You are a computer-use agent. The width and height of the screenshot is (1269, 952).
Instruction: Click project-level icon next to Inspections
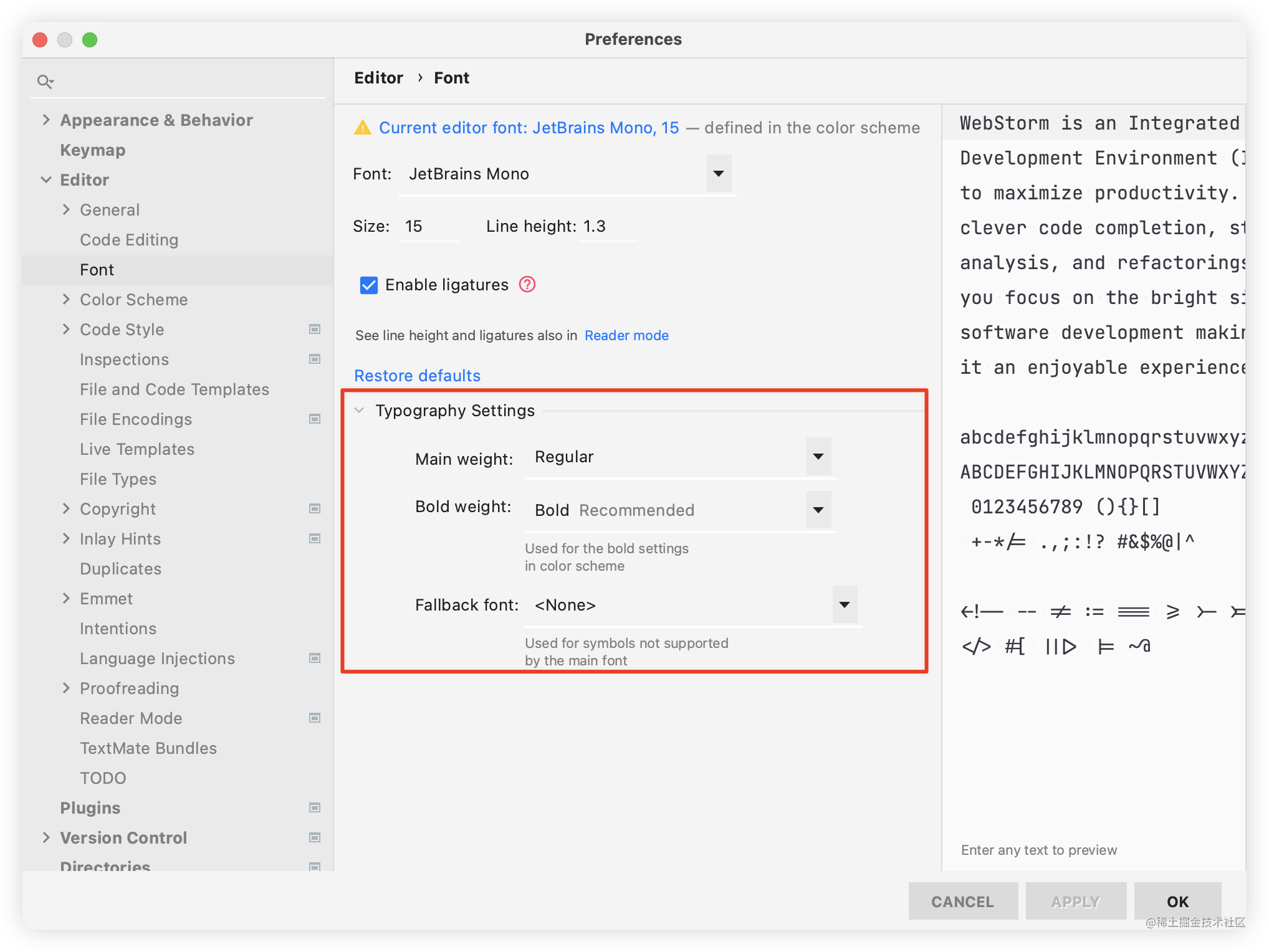click(315, 359)
